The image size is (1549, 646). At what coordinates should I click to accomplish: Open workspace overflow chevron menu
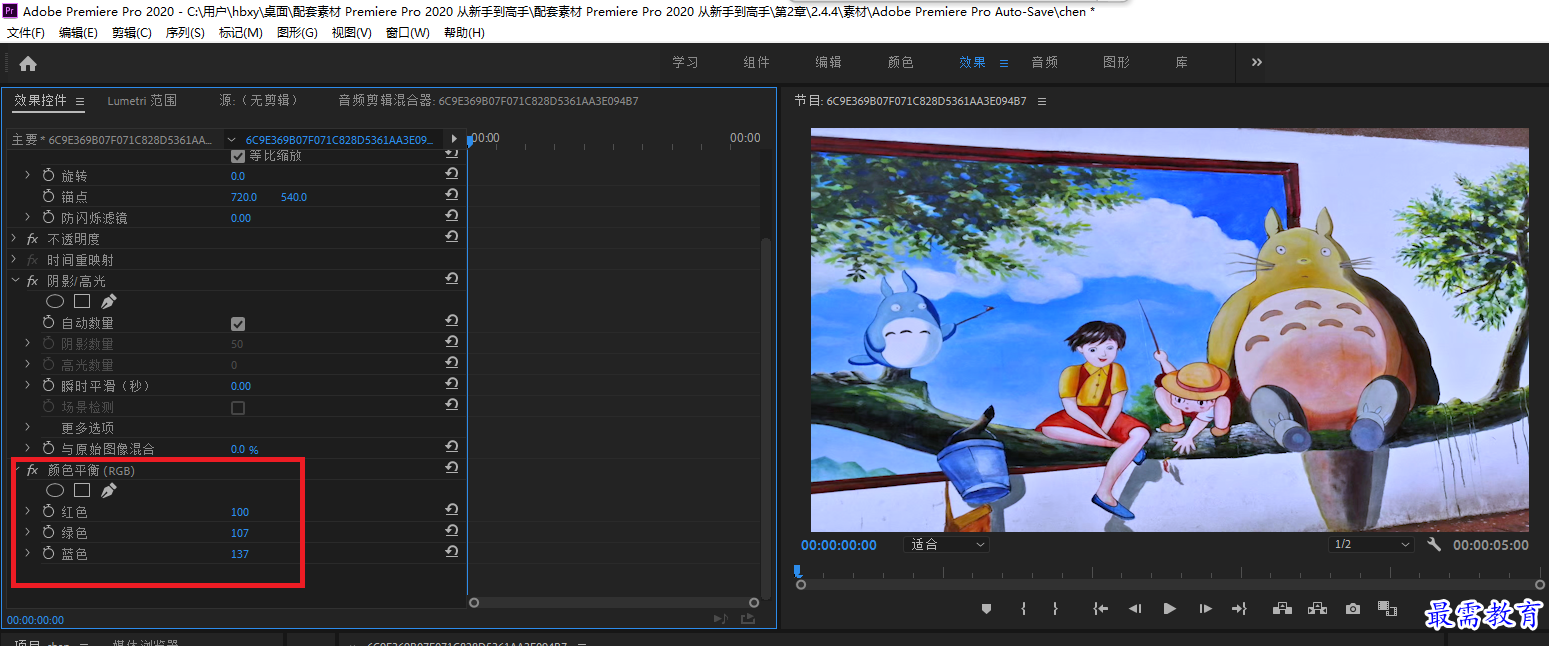point(1257,62)
